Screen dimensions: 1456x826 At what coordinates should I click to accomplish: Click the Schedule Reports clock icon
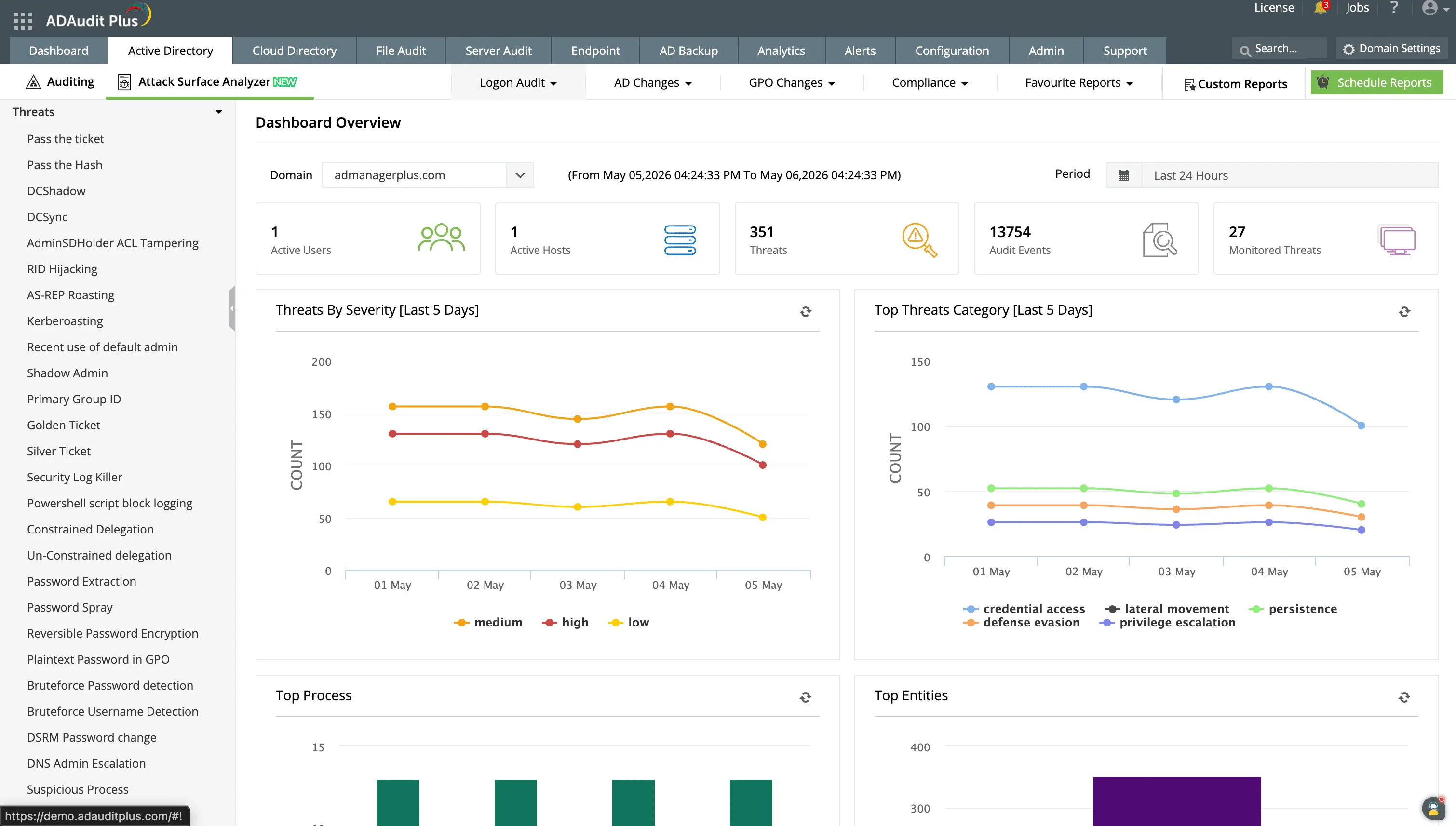[x=1322, y=82]
